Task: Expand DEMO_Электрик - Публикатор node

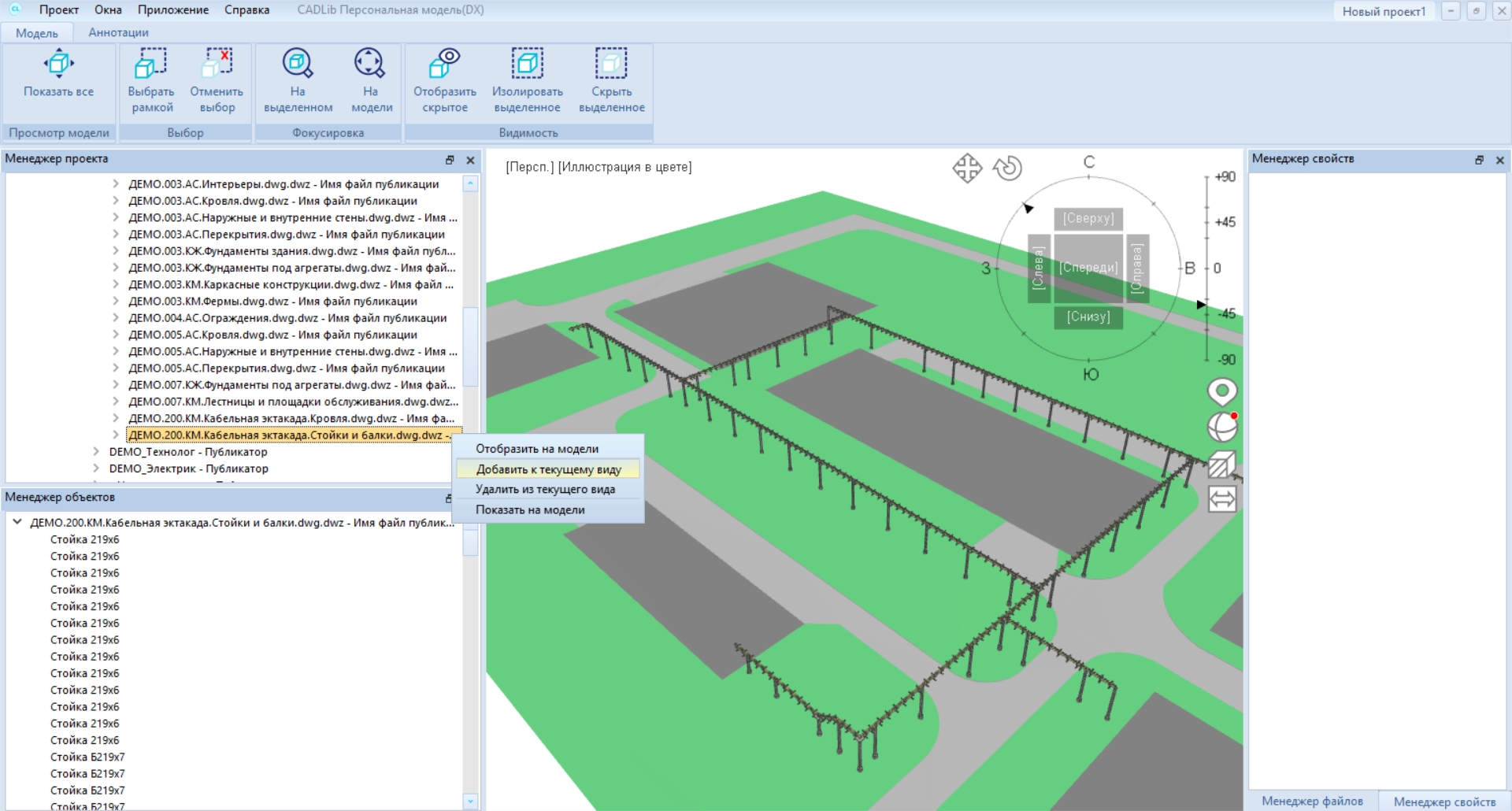Action: (x=96, y=468)
